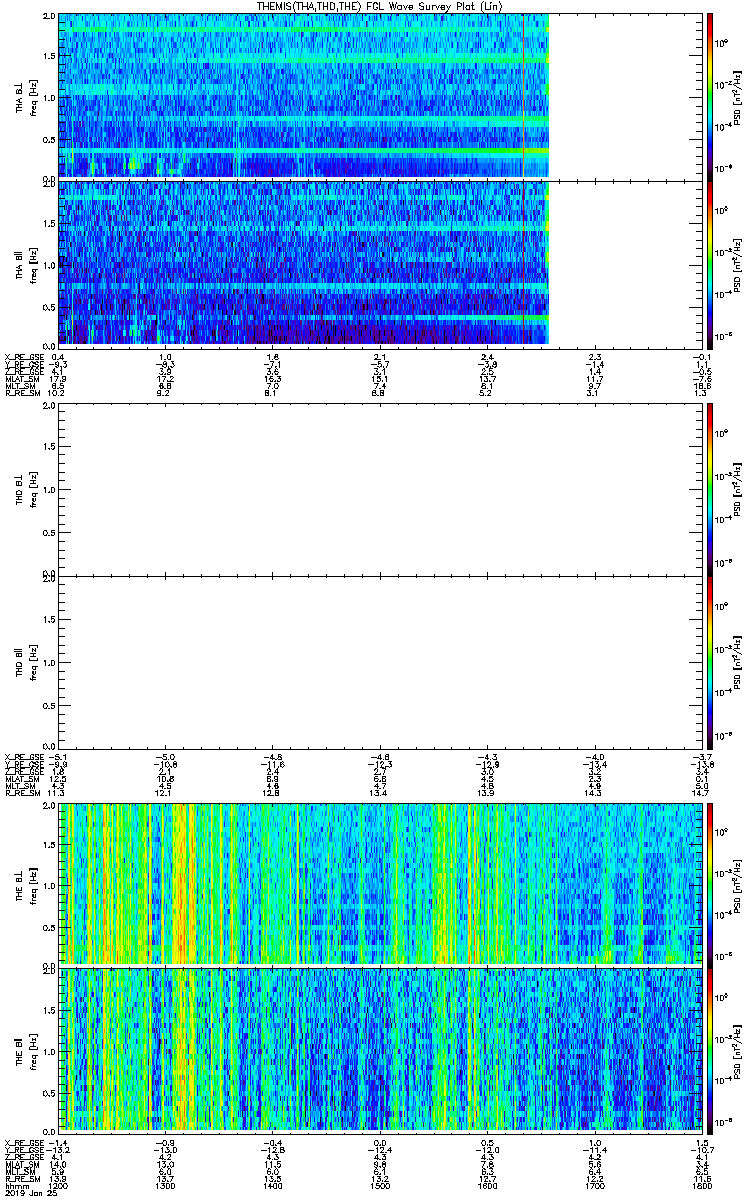Viewport: 750px width, 1200px height.
Task: Click the 1500 time tick label
Action: (x=380, y=1184)
